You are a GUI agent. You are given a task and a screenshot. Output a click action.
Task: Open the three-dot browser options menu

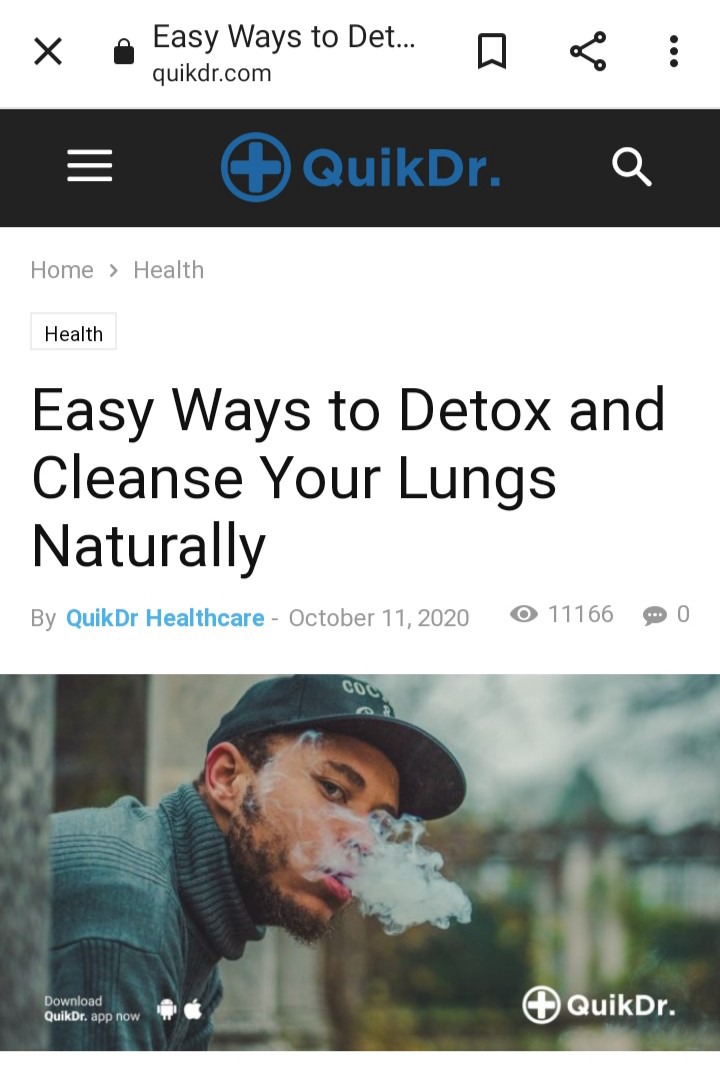[673, 51]
